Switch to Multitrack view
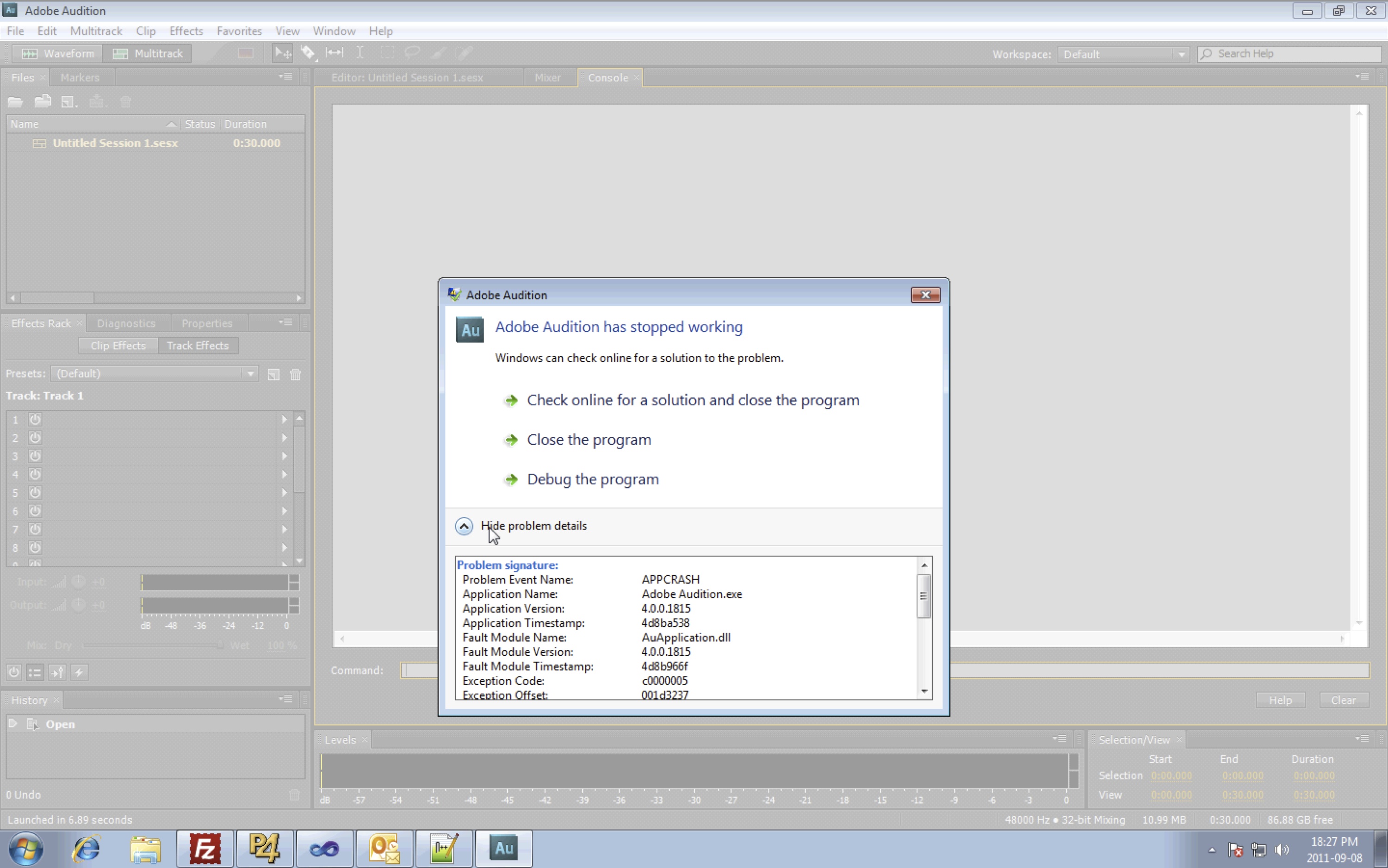 pyautogui.click(x=148, y=53)
